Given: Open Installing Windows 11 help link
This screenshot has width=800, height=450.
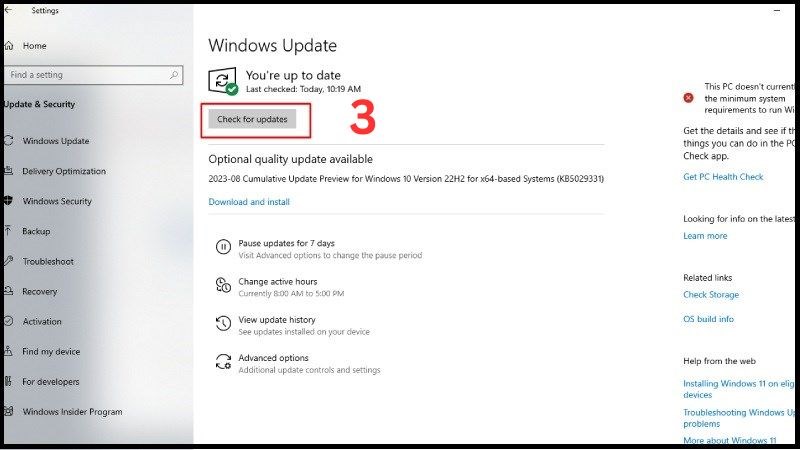Looking at the screenshot, I should [x=739, y=389].
